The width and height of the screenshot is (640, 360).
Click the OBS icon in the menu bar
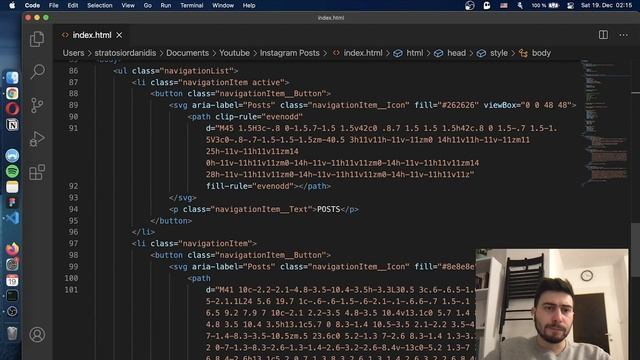pyautogui.click(x=469, y=5)
